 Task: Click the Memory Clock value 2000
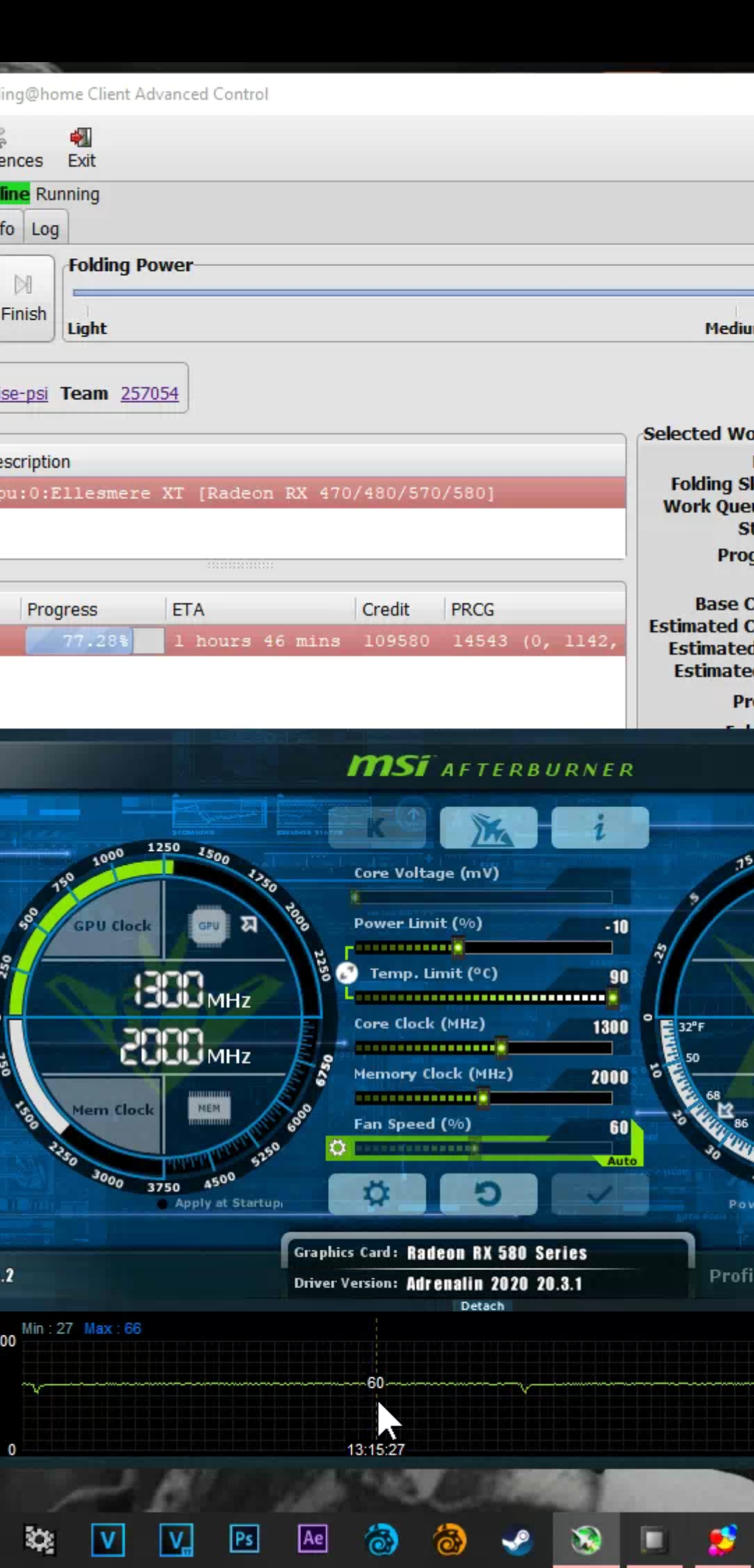pos(609,1077)
